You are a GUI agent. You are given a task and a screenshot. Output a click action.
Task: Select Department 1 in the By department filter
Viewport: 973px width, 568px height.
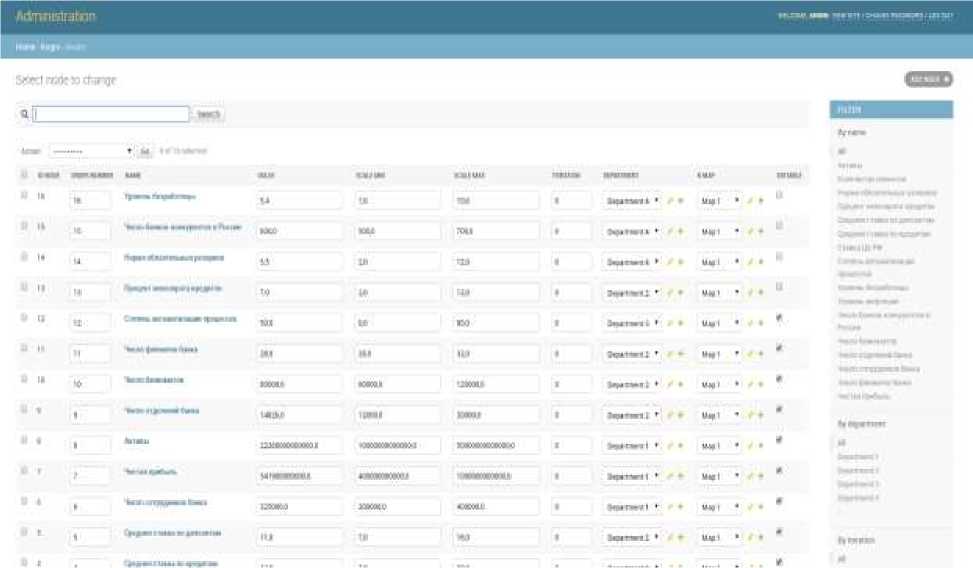point(858,456)
